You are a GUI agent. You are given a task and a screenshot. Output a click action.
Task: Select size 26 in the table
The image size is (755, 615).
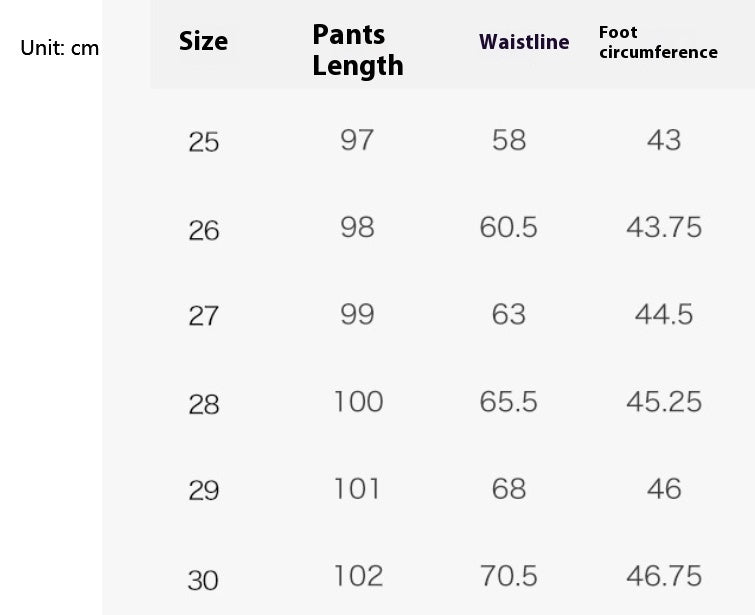(x=203, y=231)
